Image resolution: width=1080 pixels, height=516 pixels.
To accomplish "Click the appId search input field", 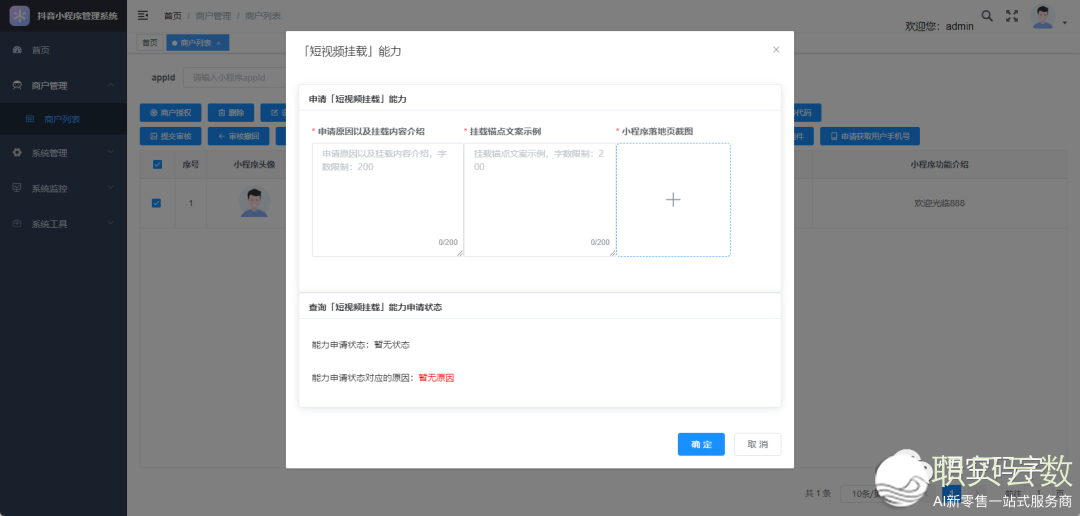I will click(234, 77).
